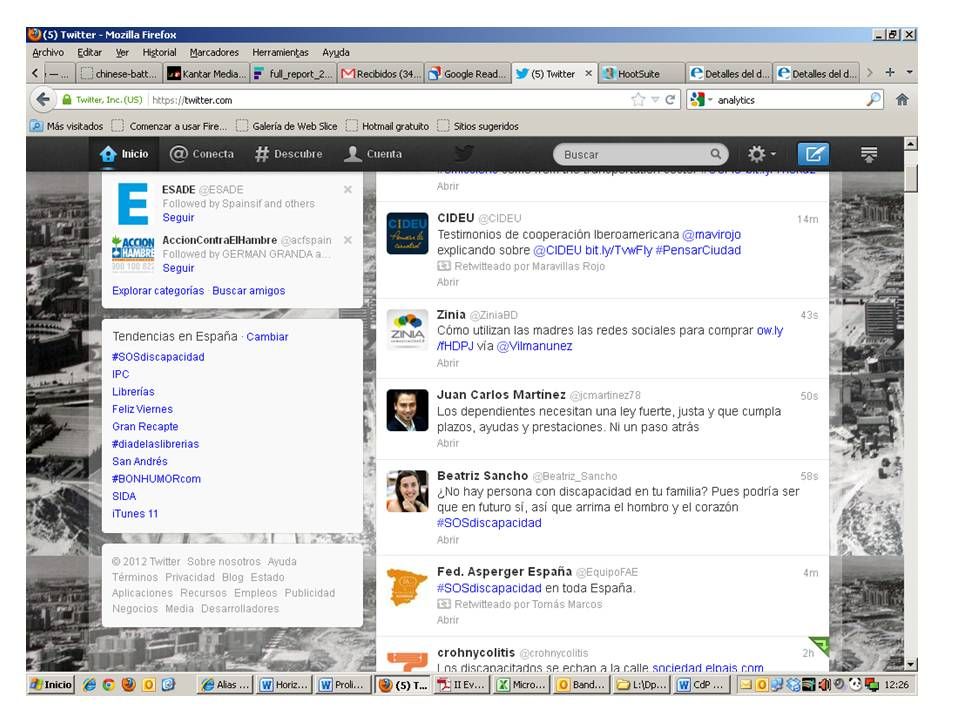
Task: Open the Marcadores menu
Action: pyautogui.click(x=214, y=53)
